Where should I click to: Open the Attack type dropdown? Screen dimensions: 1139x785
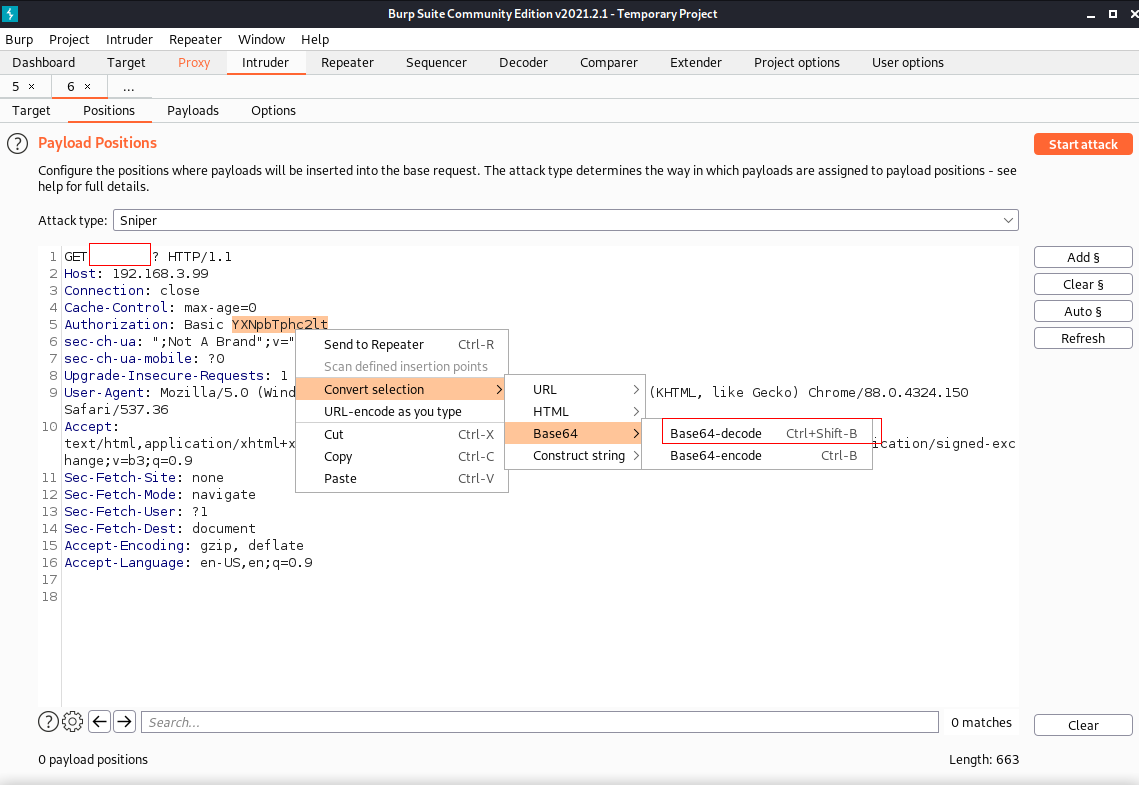coord(566,220)
